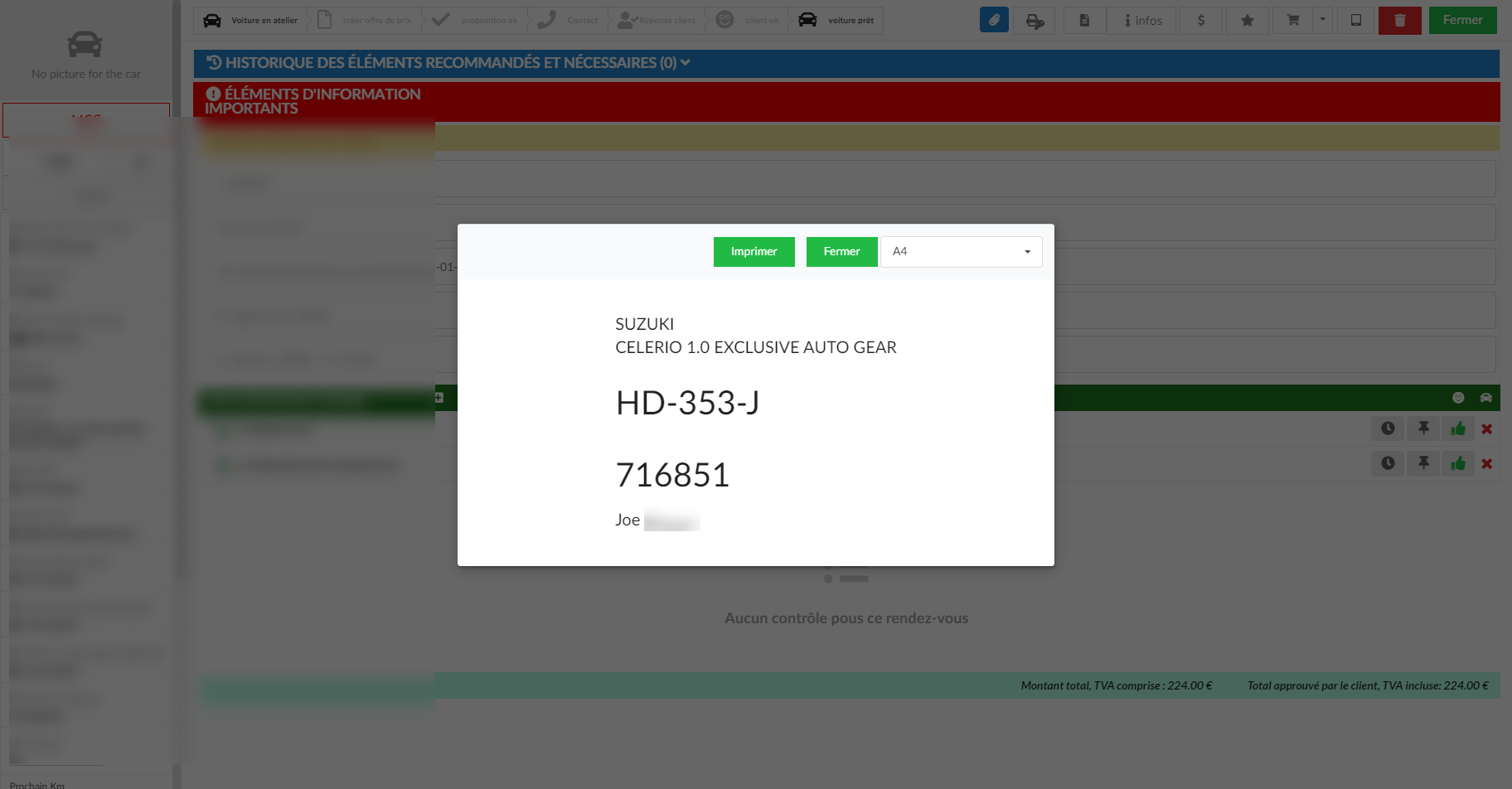Click the plate number HD-353-J text

[x=687, y=404]
